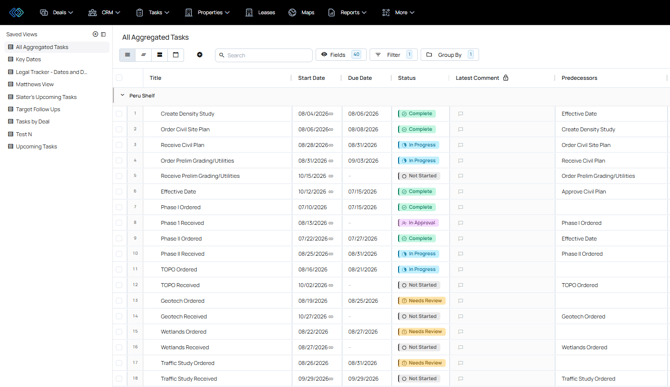The height and width of the screenshot is (387, 670).
Task: Click the Not Started badge for Geotech Received
Action: (419, 317)
